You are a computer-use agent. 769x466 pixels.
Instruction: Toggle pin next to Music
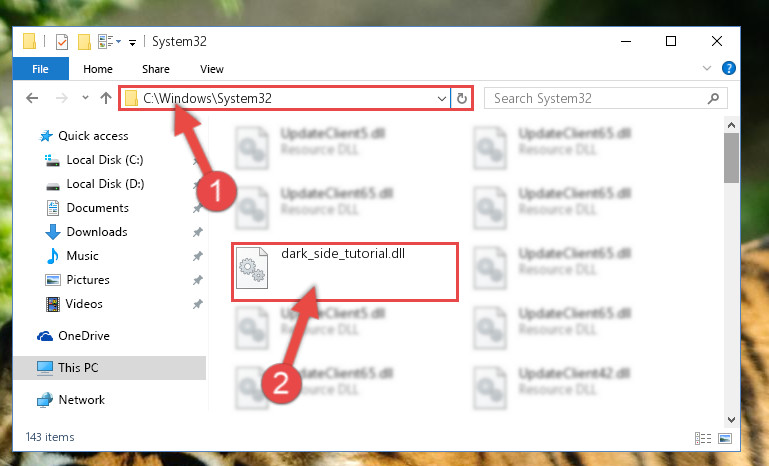pos(198,256)
